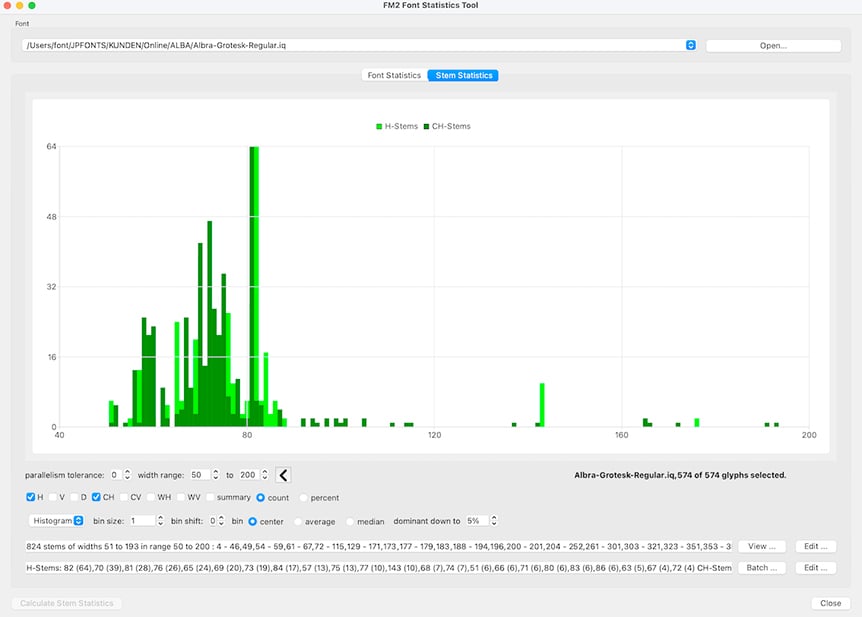Open the Histogram chart type dropdown
Viewport: 862px width, 617px height.
point(57,521)
